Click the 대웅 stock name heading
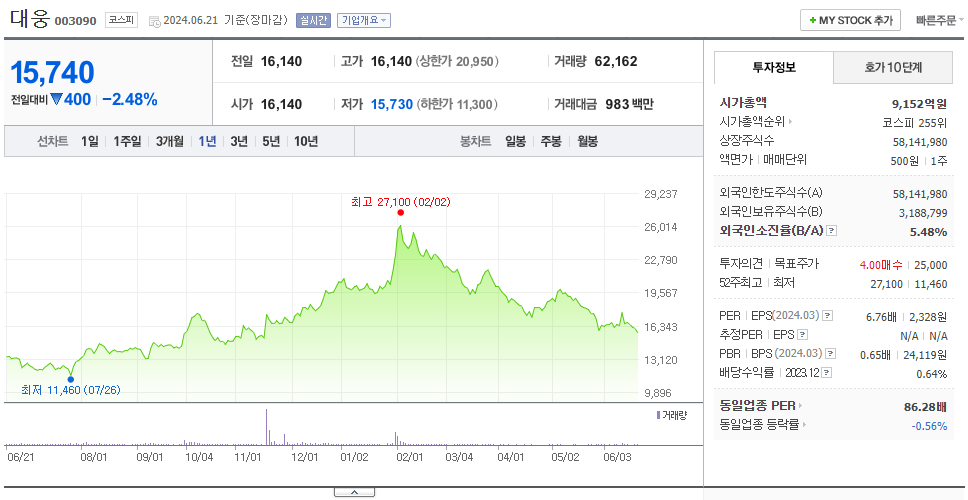The height and width of the screenshot is (500, 968). pyautogui.click(x=29, y=19)
